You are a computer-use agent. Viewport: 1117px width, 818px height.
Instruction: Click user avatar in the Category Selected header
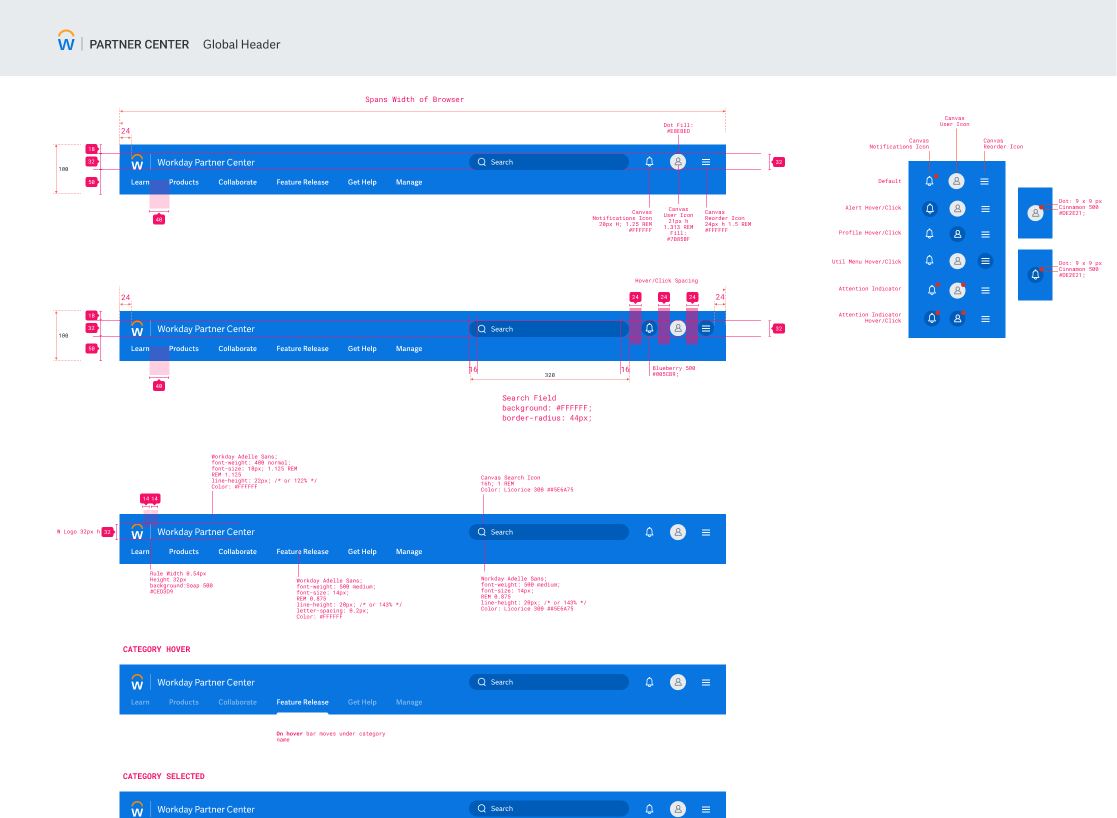point(678,808)
